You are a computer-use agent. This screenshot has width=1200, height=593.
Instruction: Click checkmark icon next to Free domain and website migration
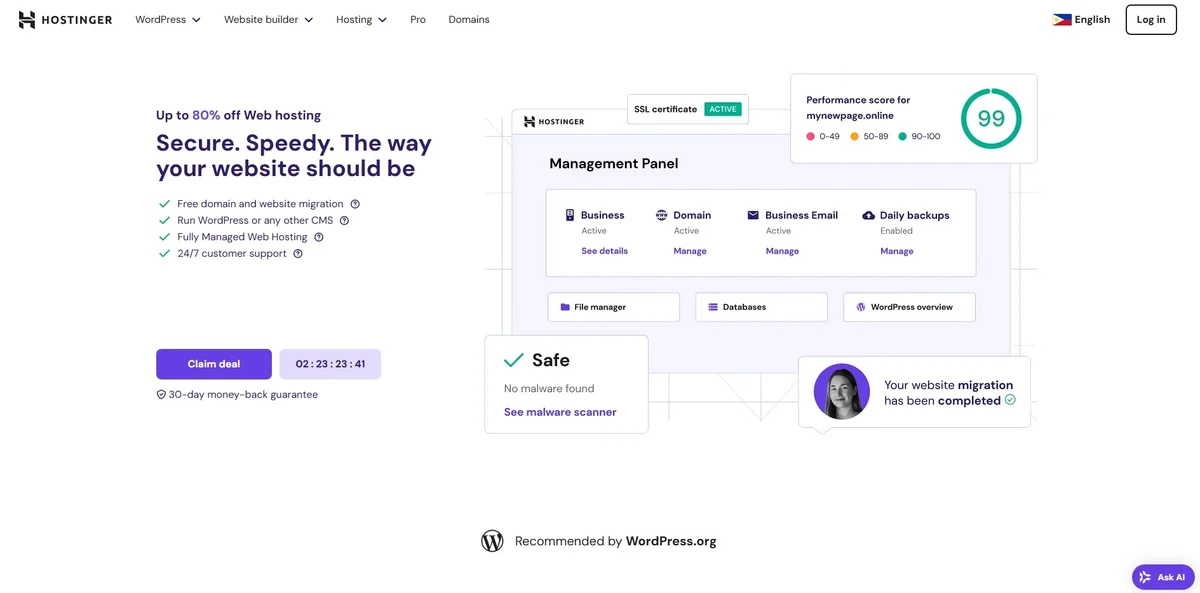(x=165, y=204)
